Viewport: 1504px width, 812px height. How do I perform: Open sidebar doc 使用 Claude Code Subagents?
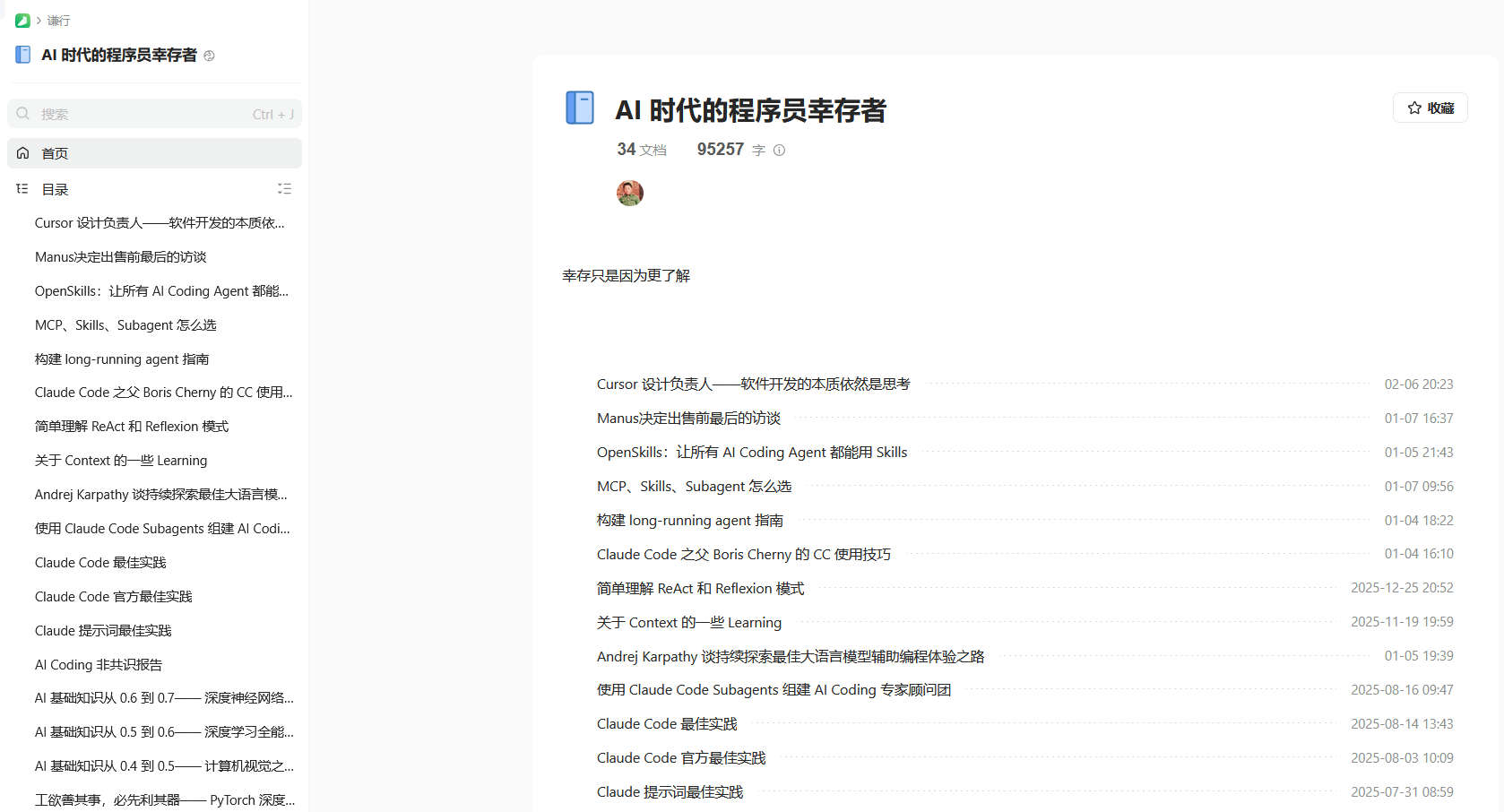pos(162,529)
